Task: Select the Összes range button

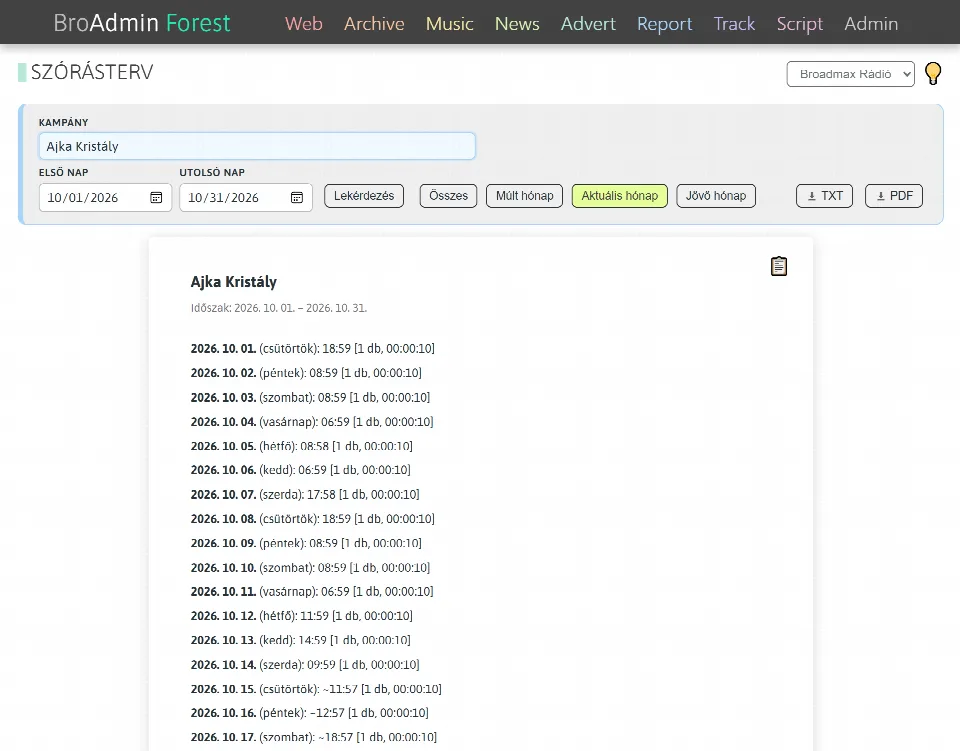Action: click(448, 196)
